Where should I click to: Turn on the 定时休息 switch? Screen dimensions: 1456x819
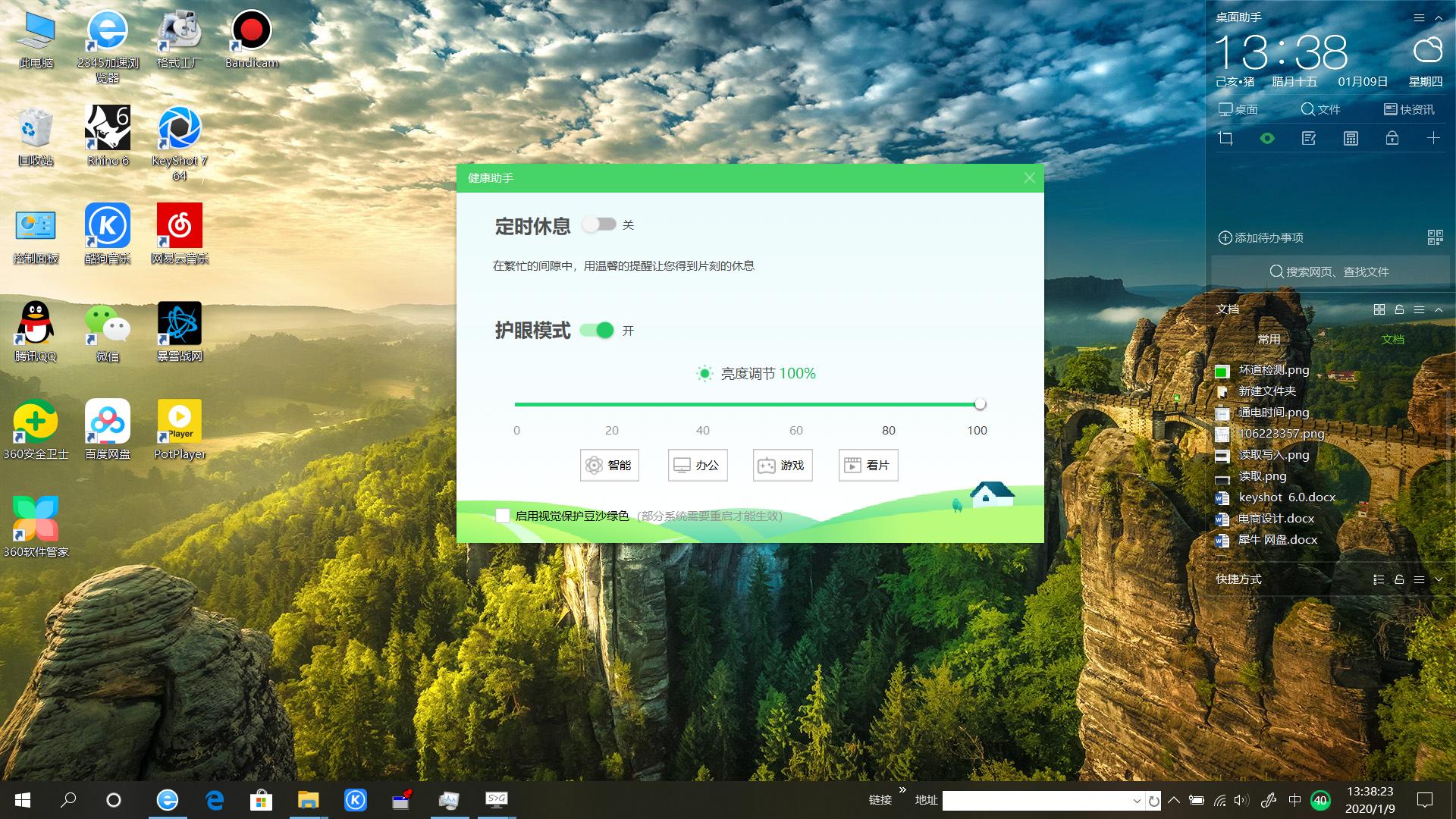pos(599,224)
